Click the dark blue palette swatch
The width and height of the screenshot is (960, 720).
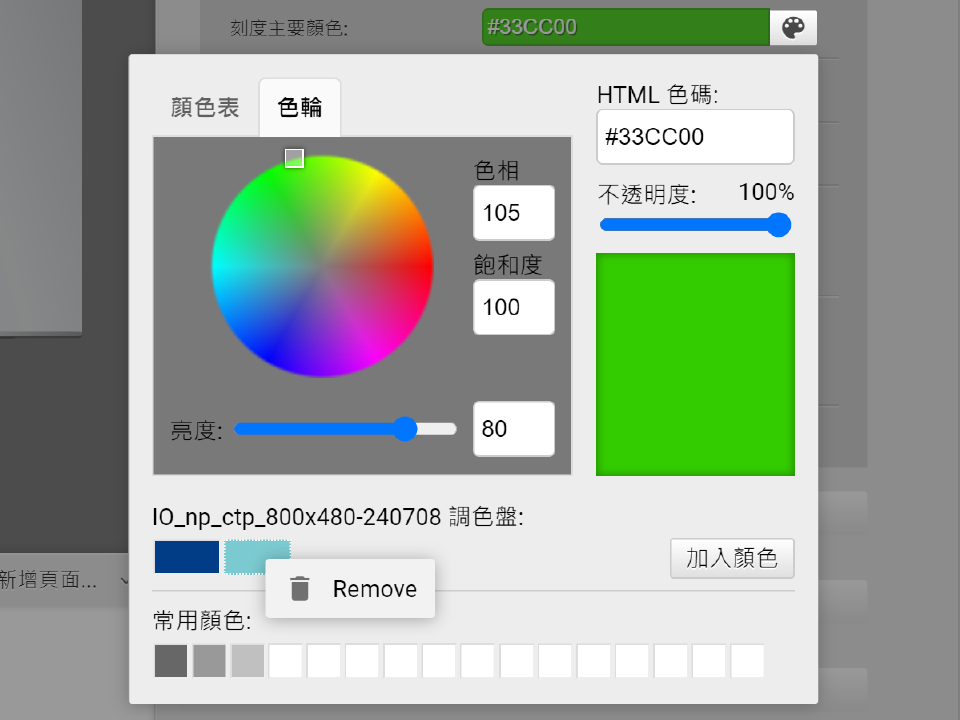pos(186,556)
